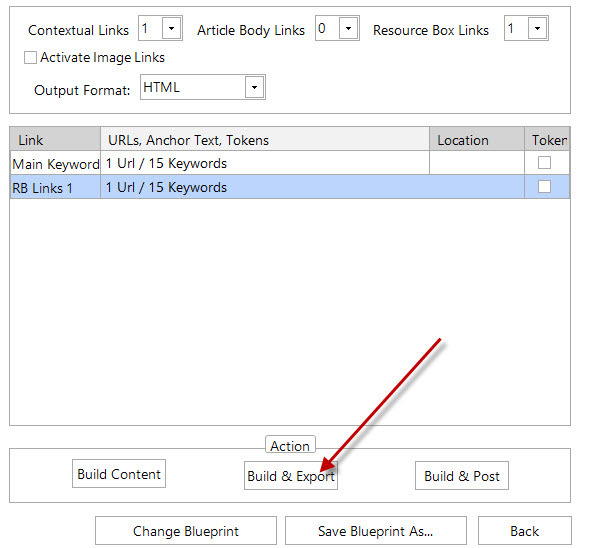Click the Build Content button
This screenshot has width=597, height=548.
[119, 474]
